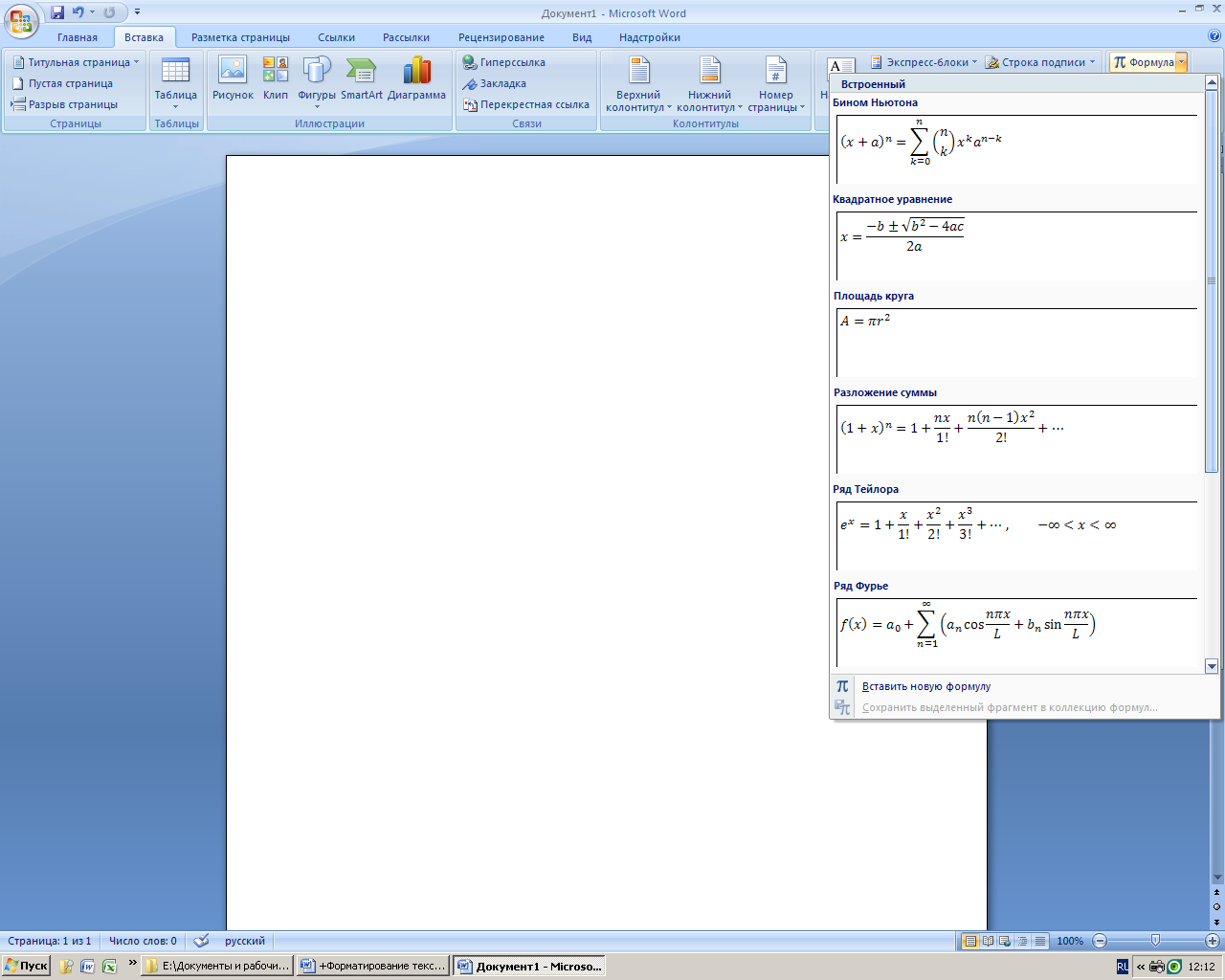
Task: Click the formula gallery scroll down arrow
Action: [1212, 666]
